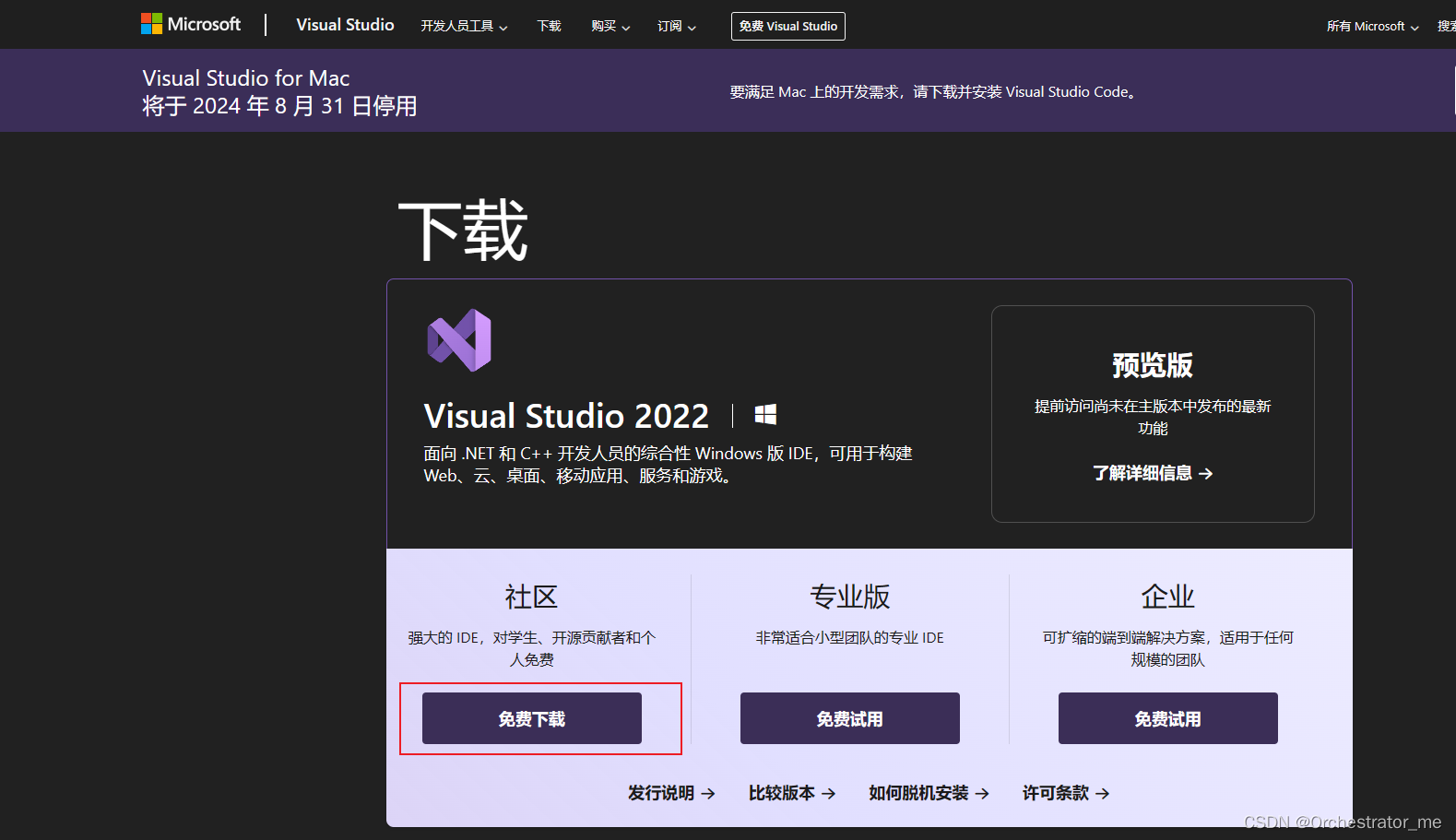The height and width of the screenshot is (840, 1456).
Task: Expand the 所有 Microsoft dropdown
Action: click(x=1372, y=26)
